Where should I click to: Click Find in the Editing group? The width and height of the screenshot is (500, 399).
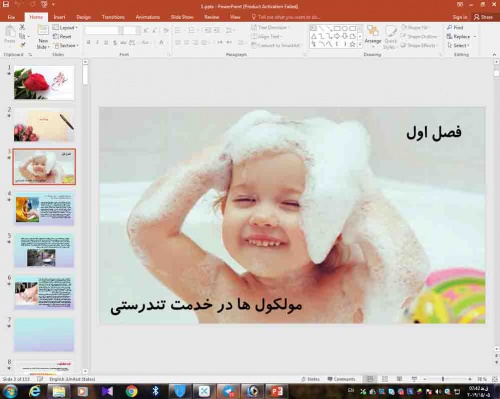(x=455, y=27)
